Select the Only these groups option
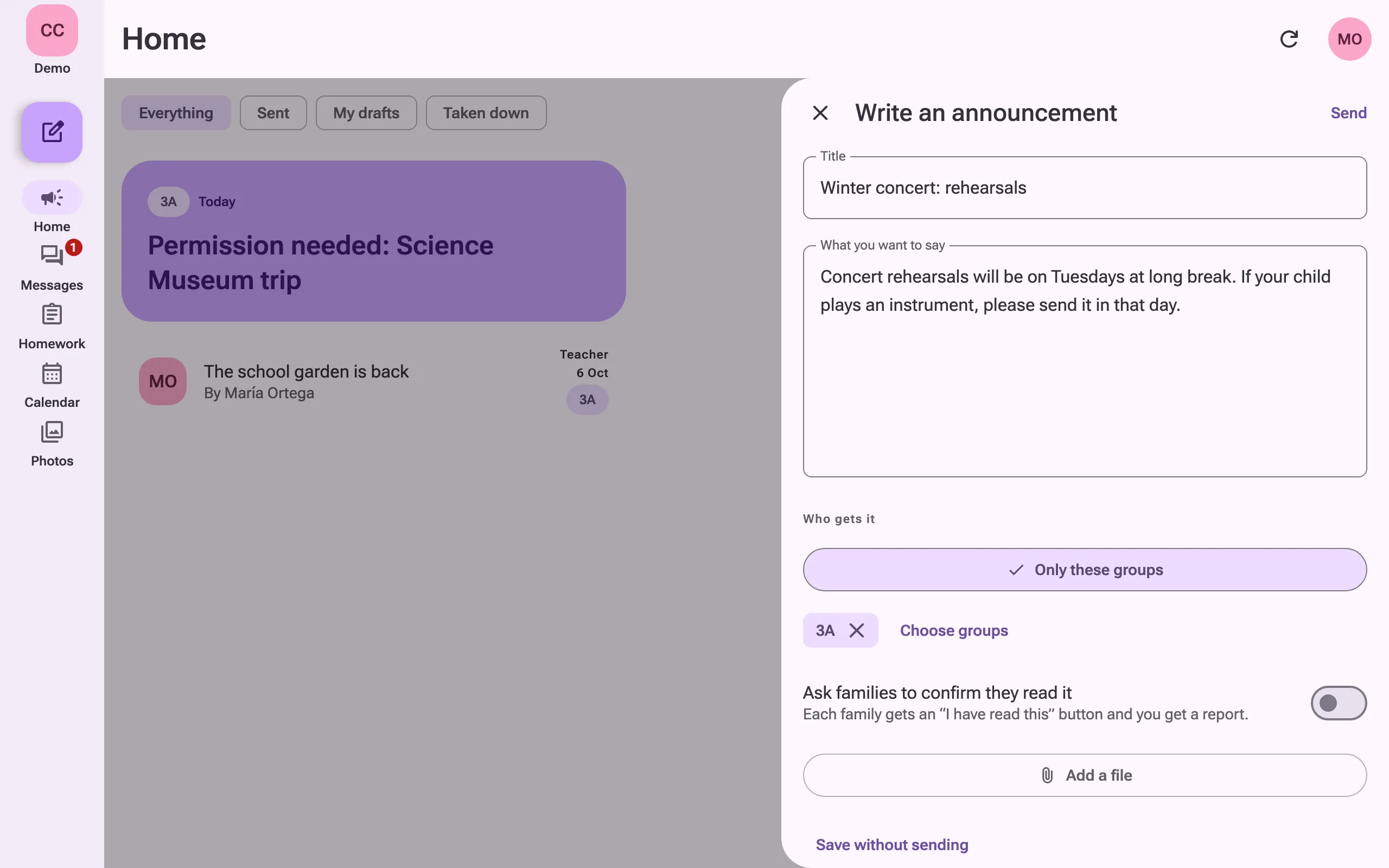The width and height of the screenshot is (1389, 868). tap(1084, 570)
